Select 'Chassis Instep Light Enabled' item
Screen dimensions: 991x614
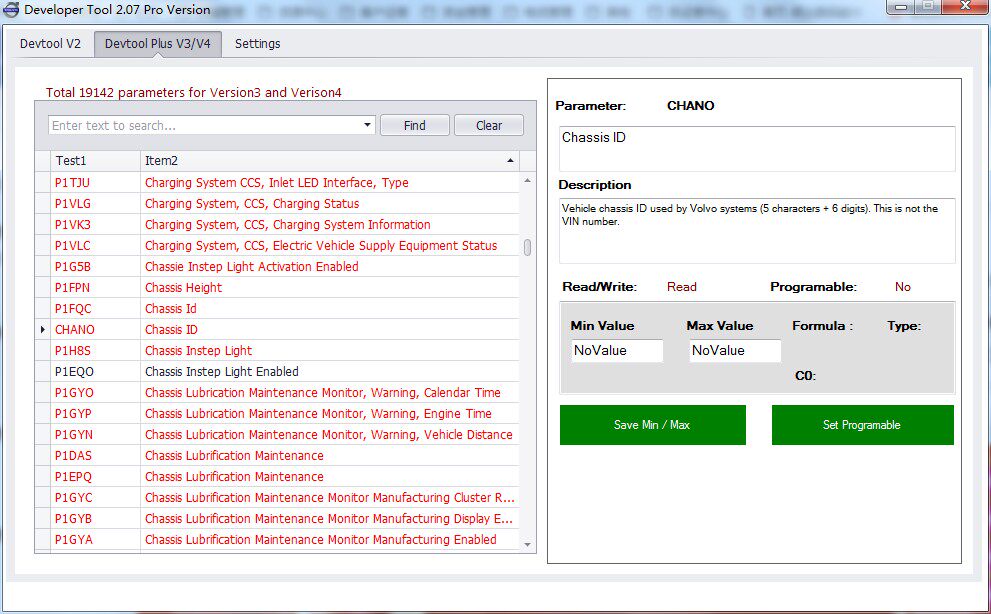(x=222, y=372)
